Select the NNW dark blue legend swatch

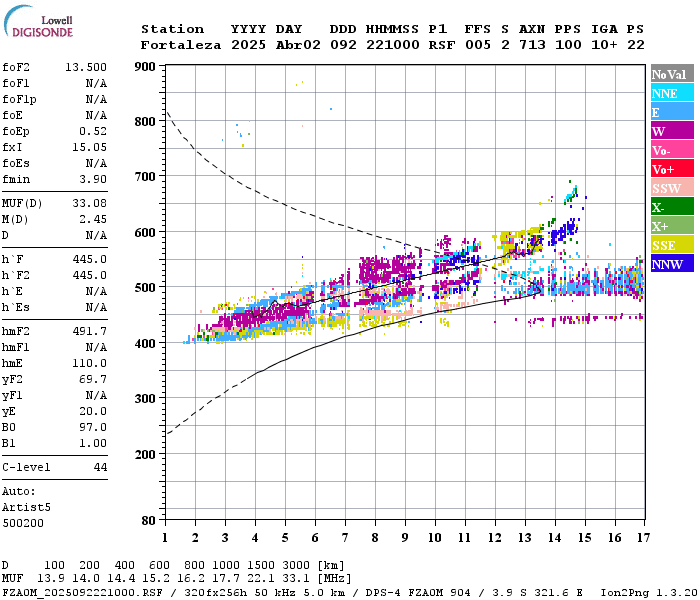tap(672, 264)
